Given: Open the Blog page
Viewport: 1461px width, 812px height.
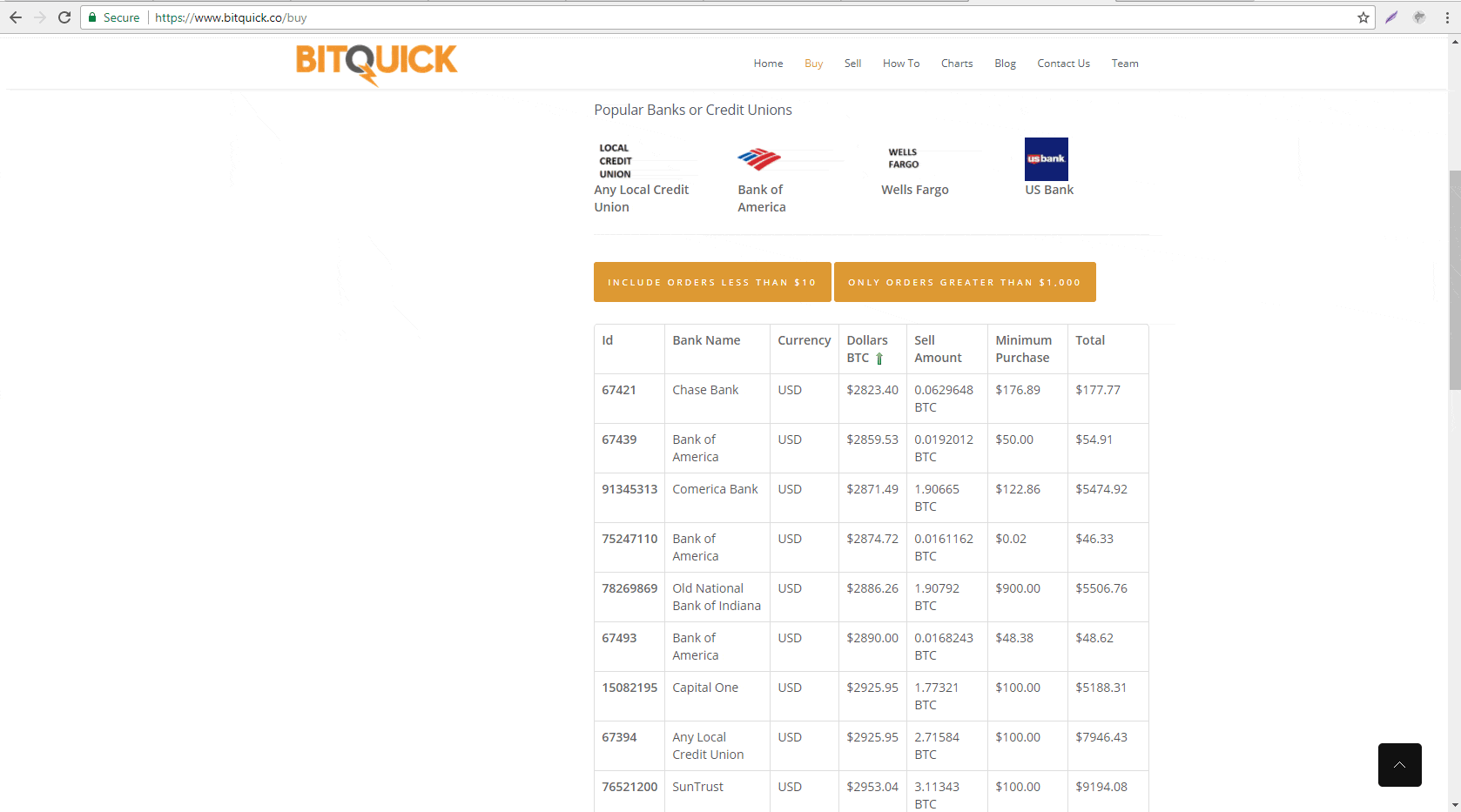Looking at the screenshot, I should coord(1005,64).
